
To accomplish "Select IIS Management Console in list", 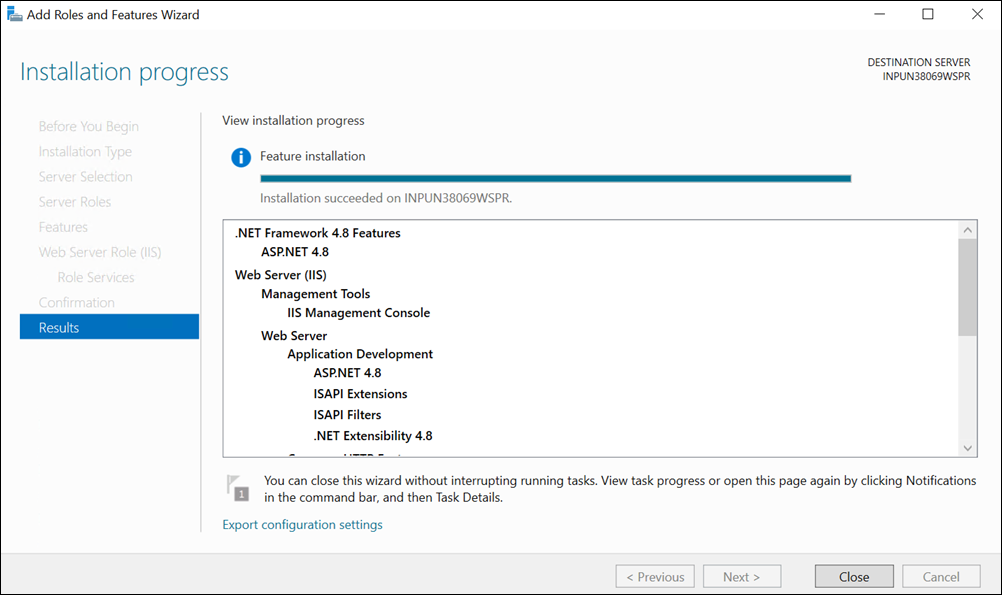I will pos(358,313).
